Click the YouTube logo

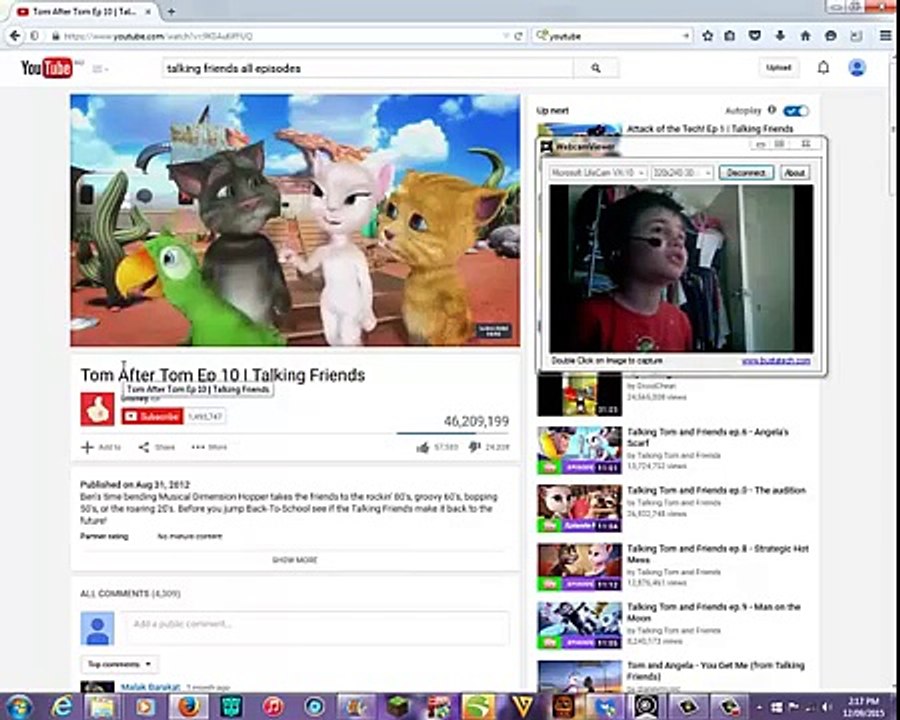click(46, 68)
